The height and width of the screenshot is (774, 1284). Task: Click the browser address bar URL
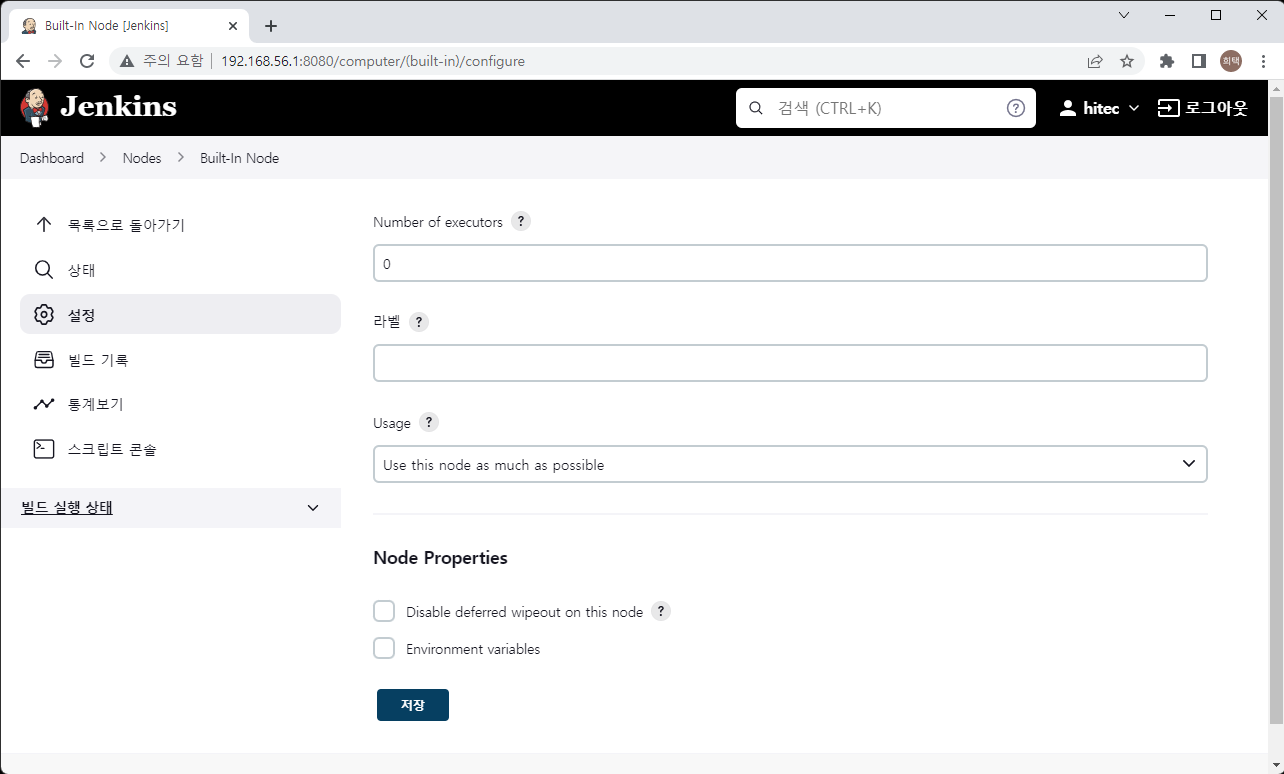[373, 61]
